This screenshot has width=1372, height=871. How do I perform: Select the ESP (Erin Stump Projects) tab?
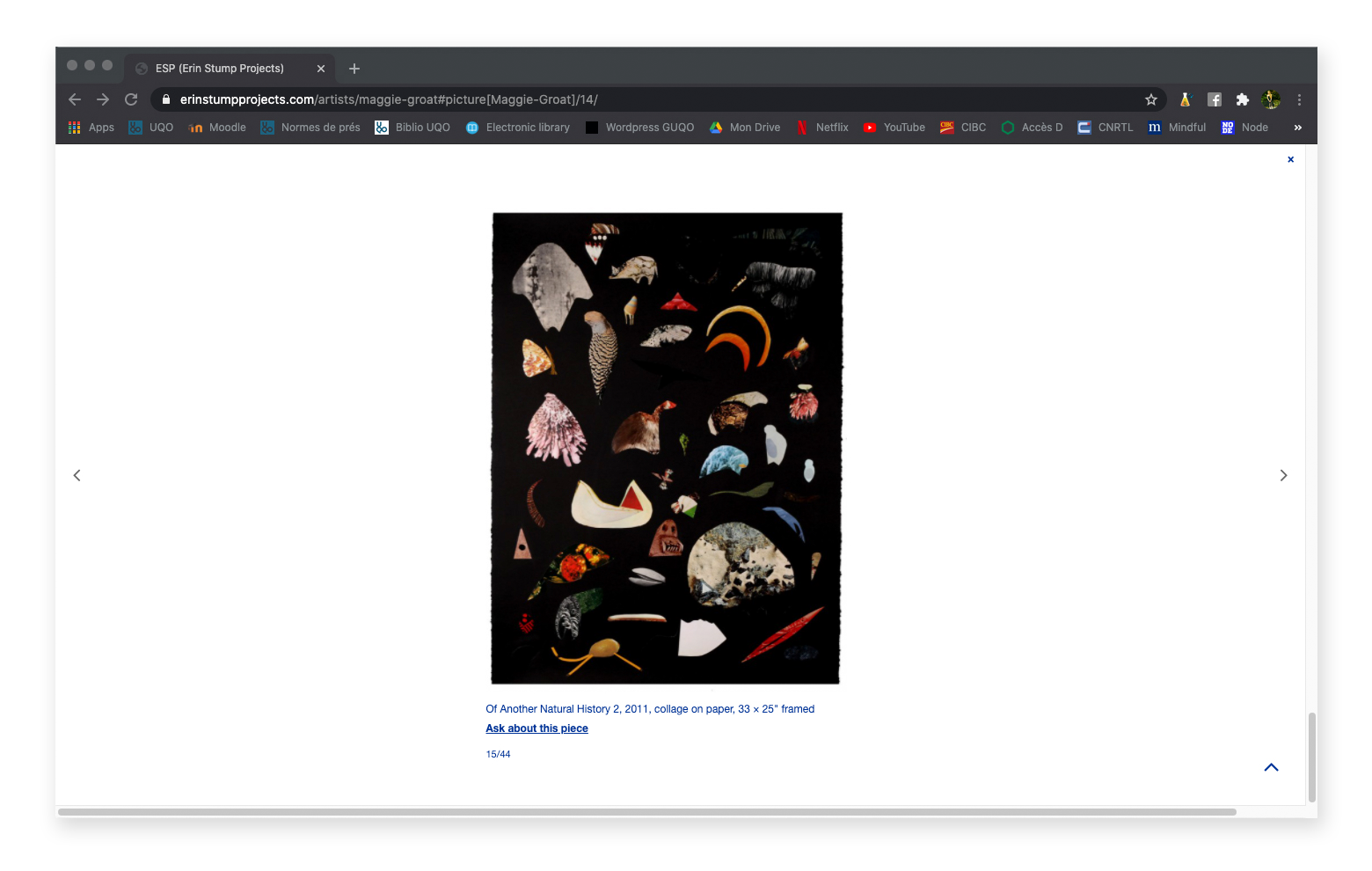click(x=230, y=69)
